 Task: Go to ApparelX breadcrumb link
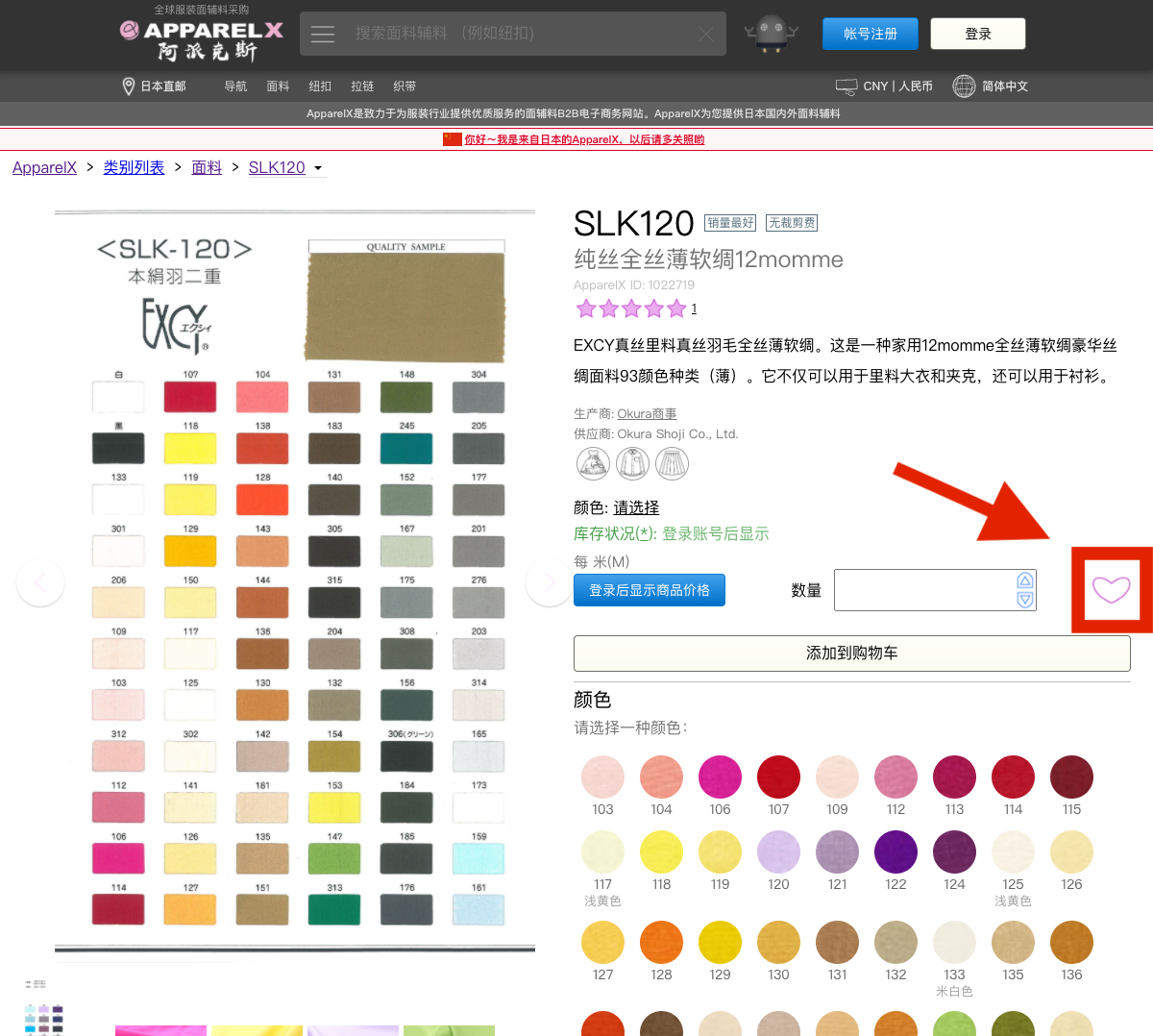coord(44,167)
